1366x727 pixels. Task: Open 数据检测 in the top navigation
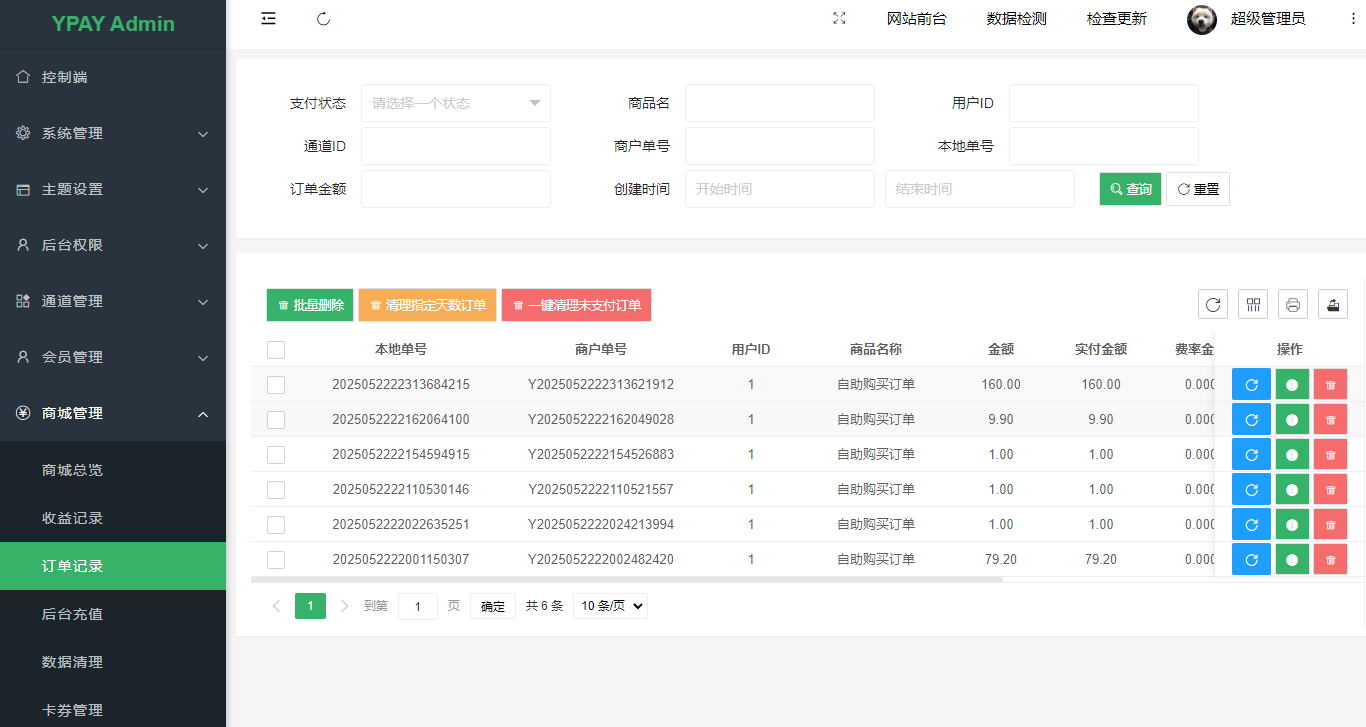[x=1015, y=18]
